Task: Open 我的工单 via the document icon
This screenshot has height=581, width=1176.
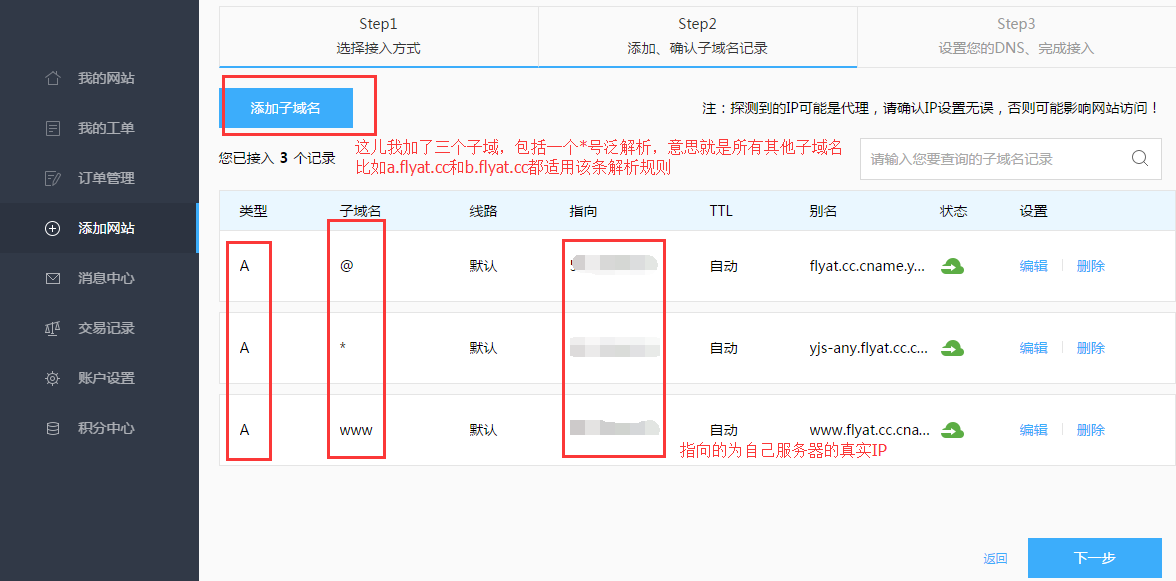Action: coord(52,128)
